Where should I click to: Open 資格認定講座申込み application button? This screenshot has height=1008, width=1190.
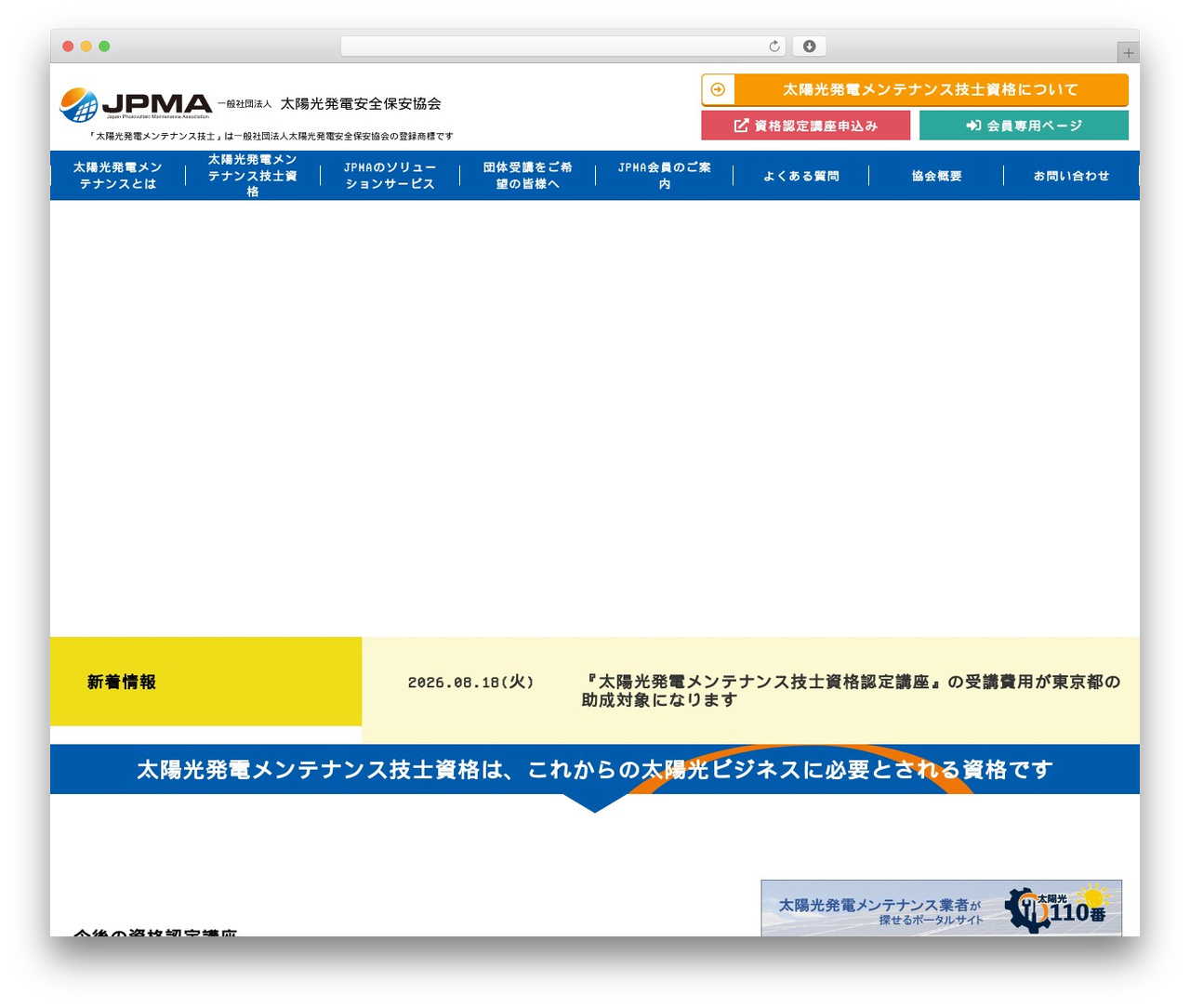point(806,126)
